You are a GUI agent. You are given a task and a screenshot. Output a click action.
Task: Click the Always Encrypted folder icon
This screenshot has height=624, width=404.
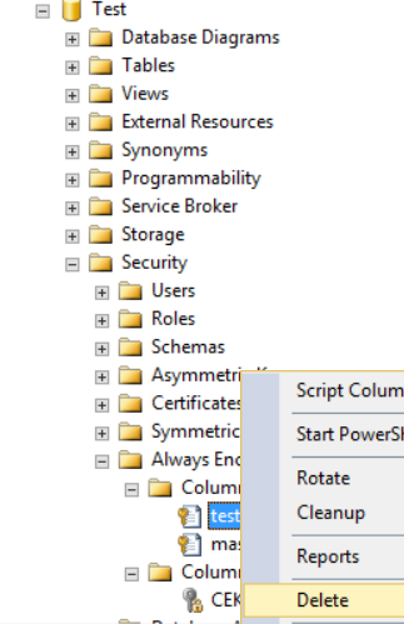point(130,460)
